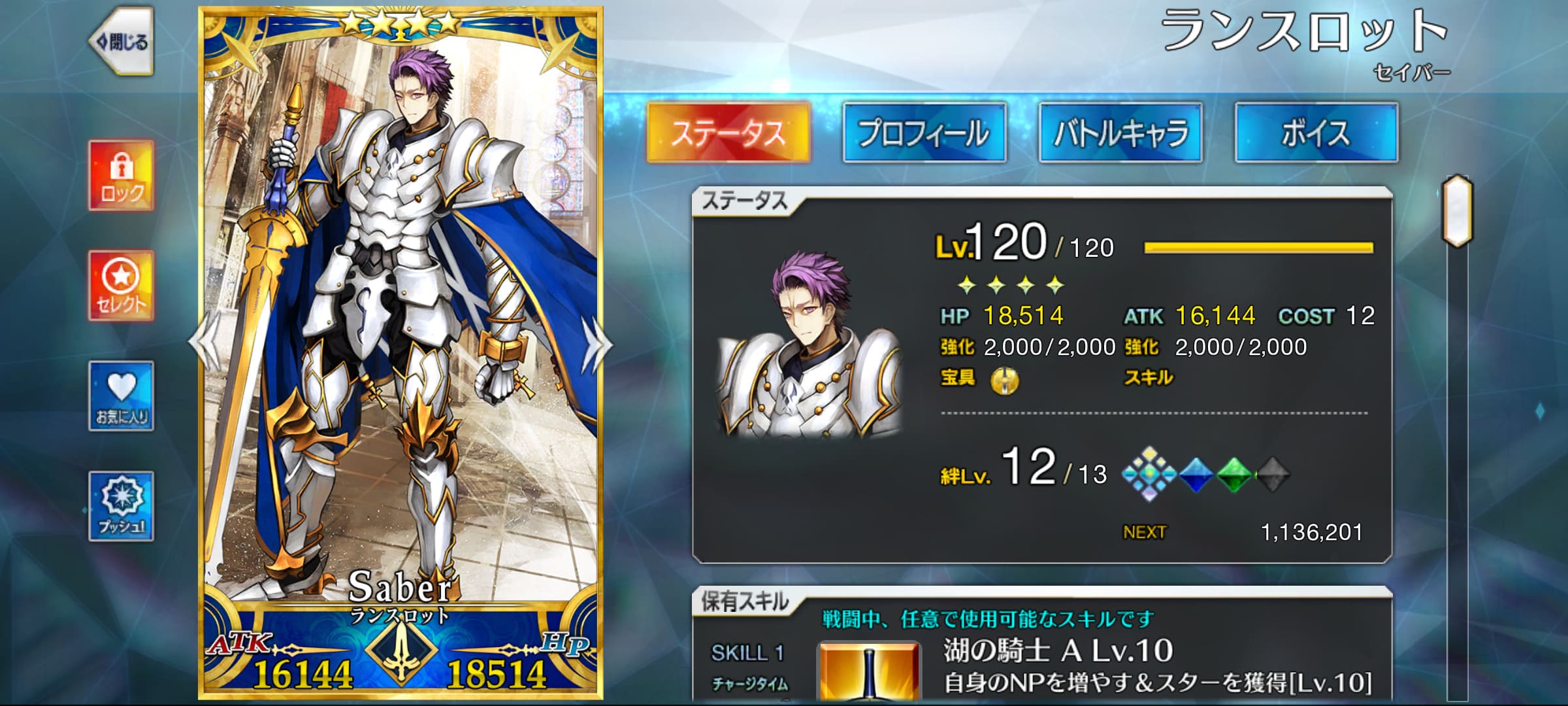The width and height of the screenshot is (1568, 706).
Task: Switch to the プロフィール tab
Action: click(924, 133)
